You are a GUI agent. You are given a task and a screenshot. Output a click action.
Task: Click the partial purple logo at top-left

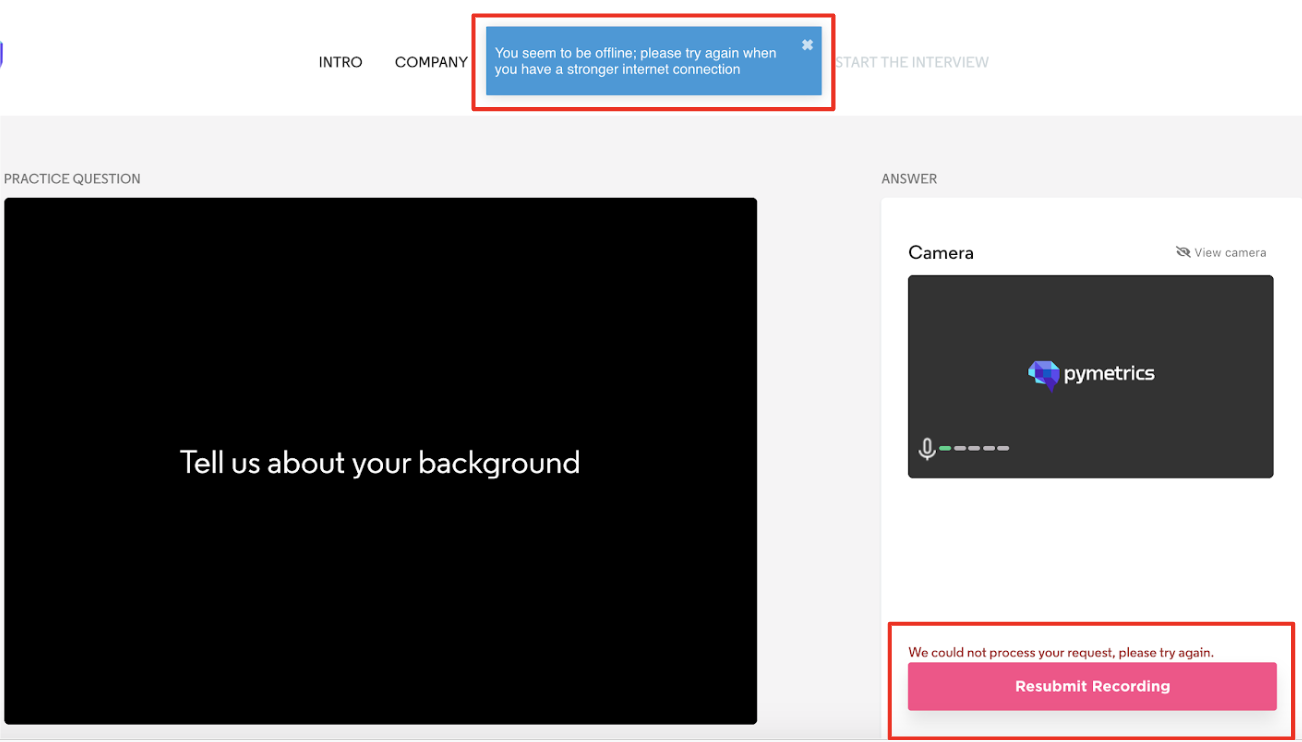[2, 55]
